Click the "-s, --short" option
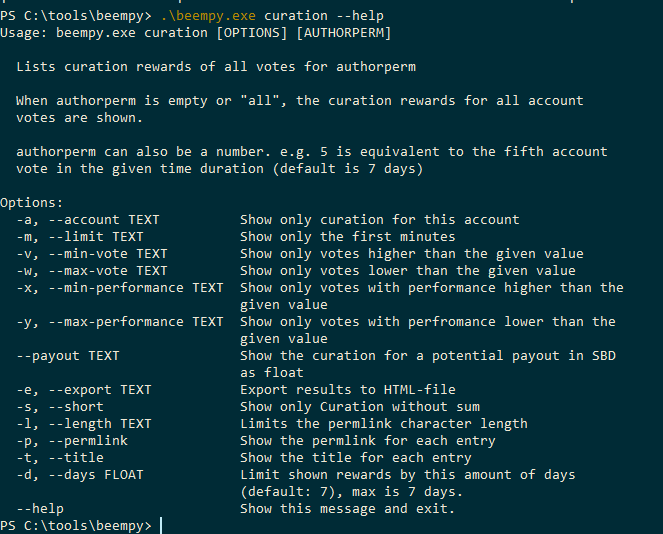The width and height of the screenshot is (663, 534). [x=64, y=406]
